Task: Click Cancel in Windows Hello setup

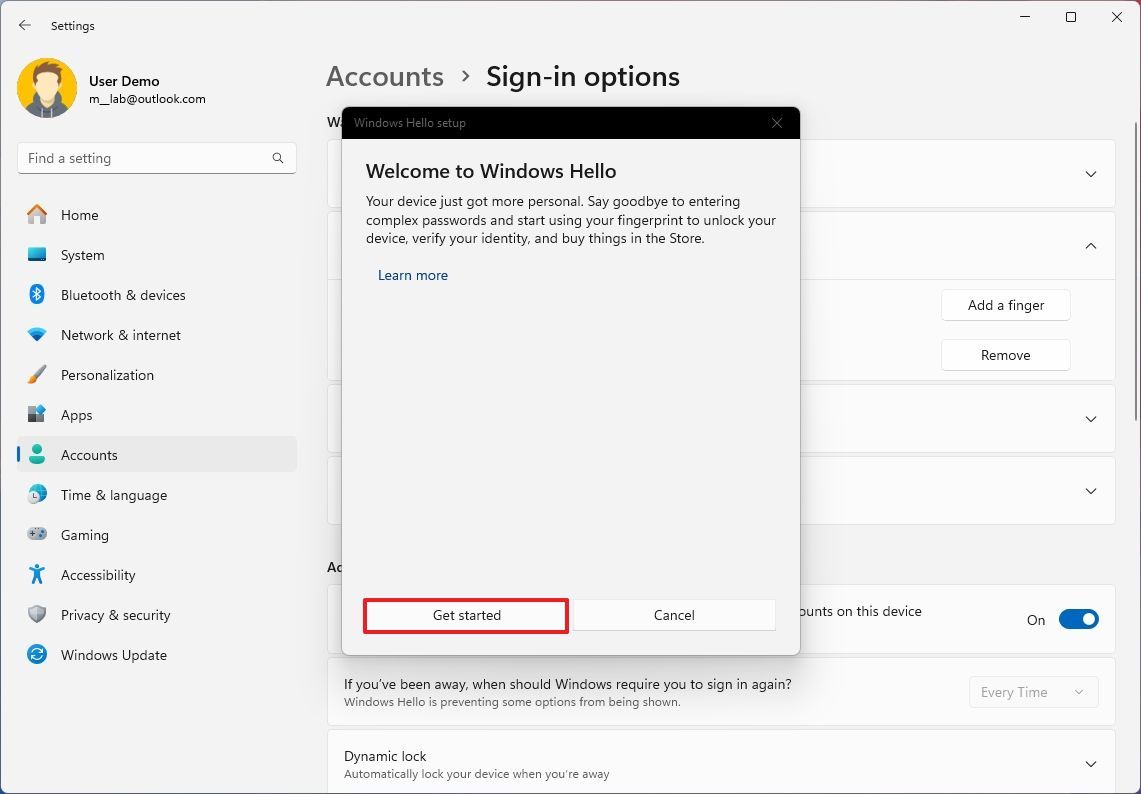Action: [x=673, y=615]
